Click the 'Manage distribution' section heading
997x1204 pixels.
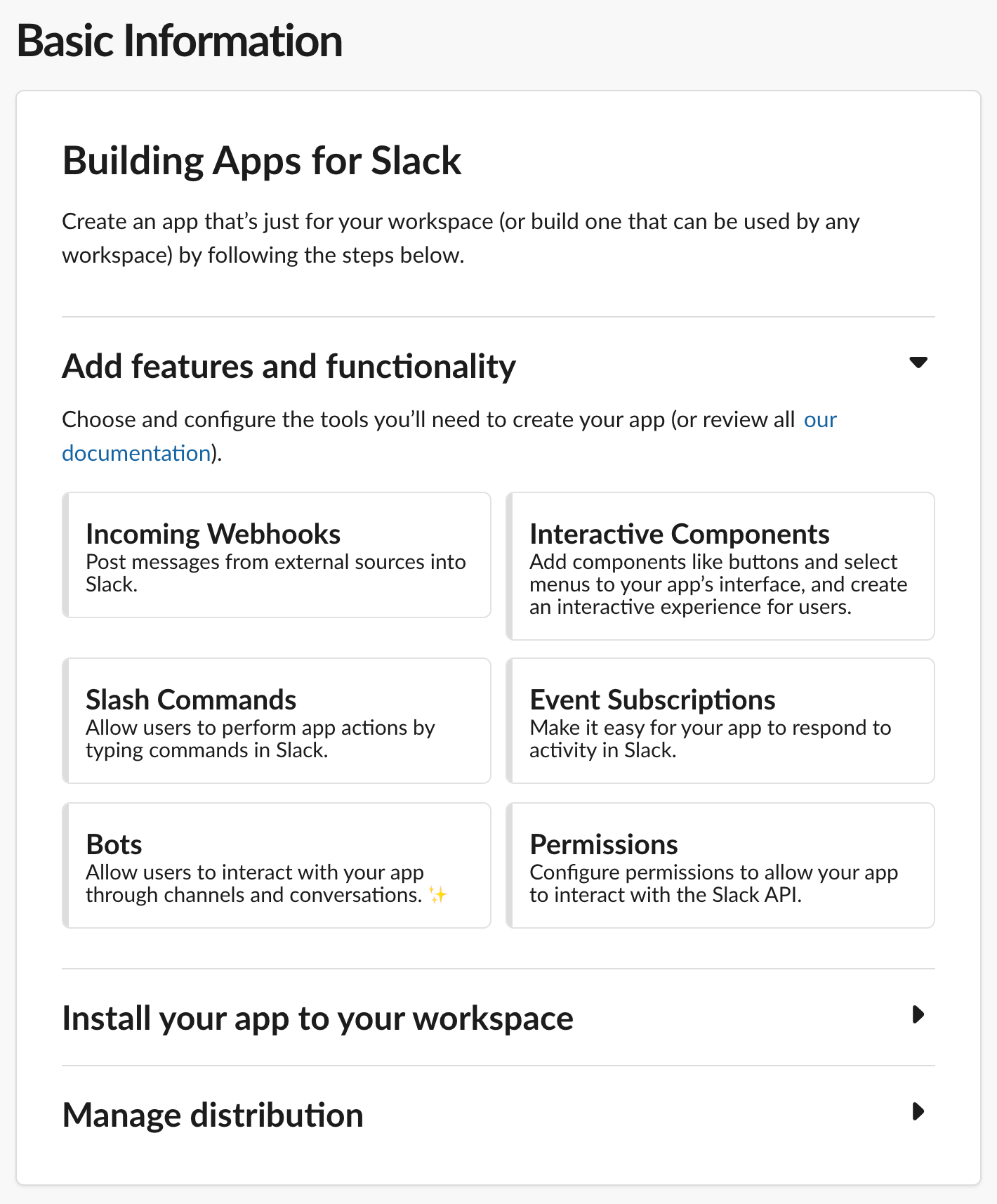pyautogui.click(x=213, y=1115)
